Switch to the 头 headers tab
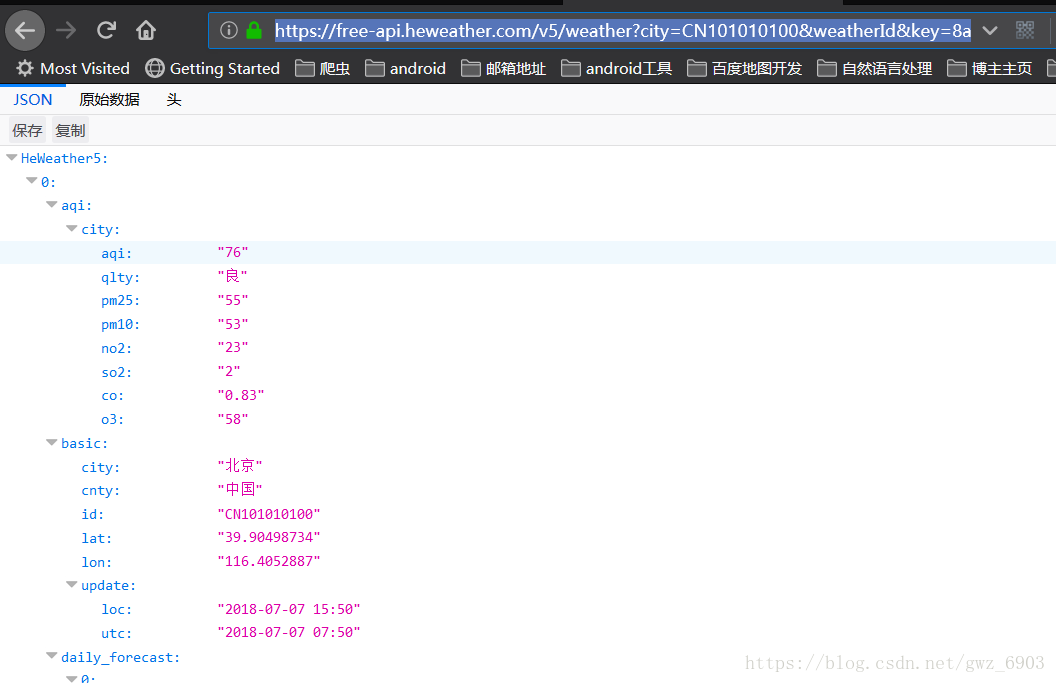Image resolution: width=1056 pixels, height=683 pixels. (x=174, y=100)
